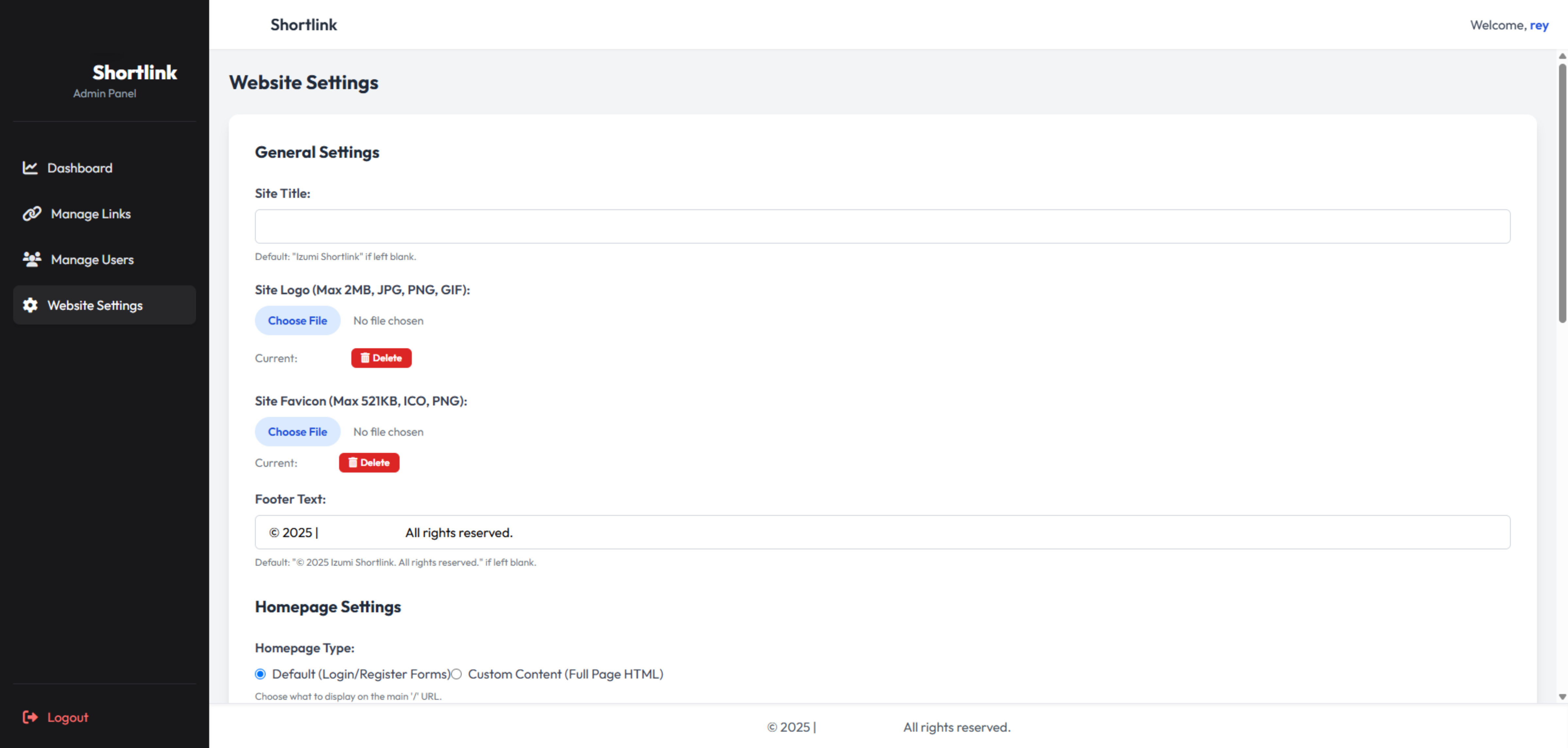Click the Dashboard chart icon
Viewport: 1568px width, 748px height.
pos(30,167)
